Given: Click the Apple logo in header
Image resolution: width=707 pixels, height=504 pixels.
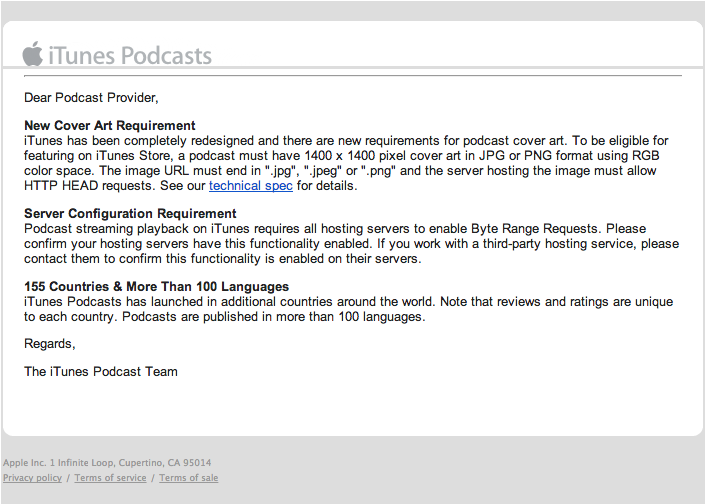Looking at the screenshot, I should point(33,54).
